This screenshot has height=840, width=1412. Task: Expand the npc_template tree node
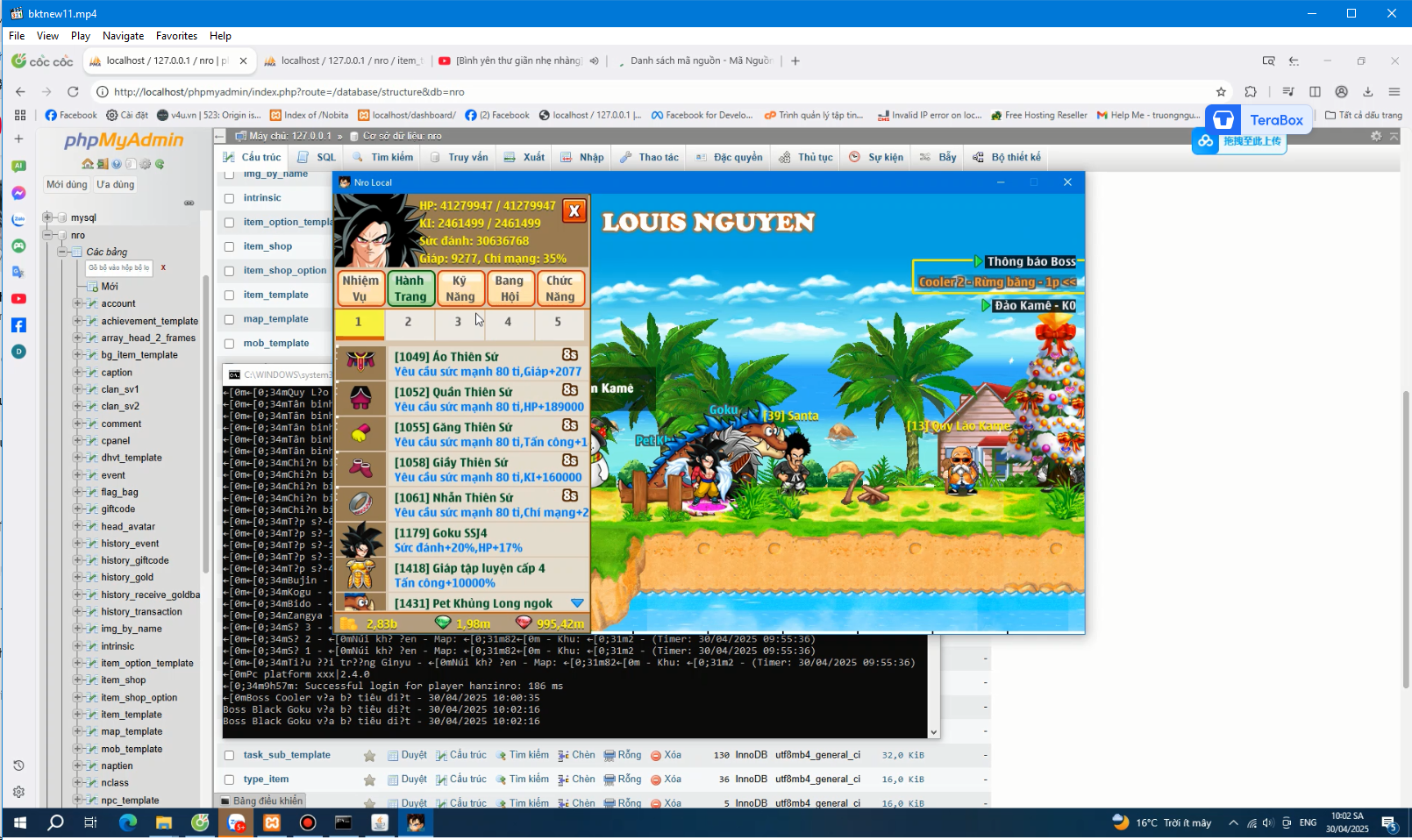coord(77,800)
